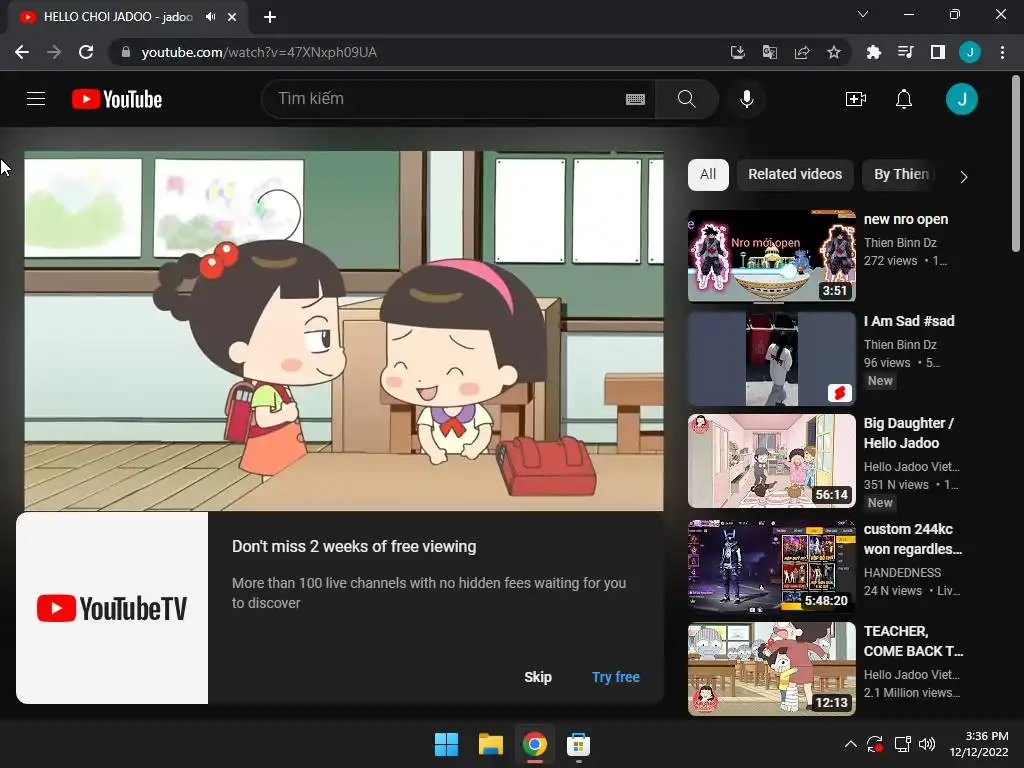
Task: Start voice search with microphone icon
Action: pyautogui.click(x=746, y=99)
